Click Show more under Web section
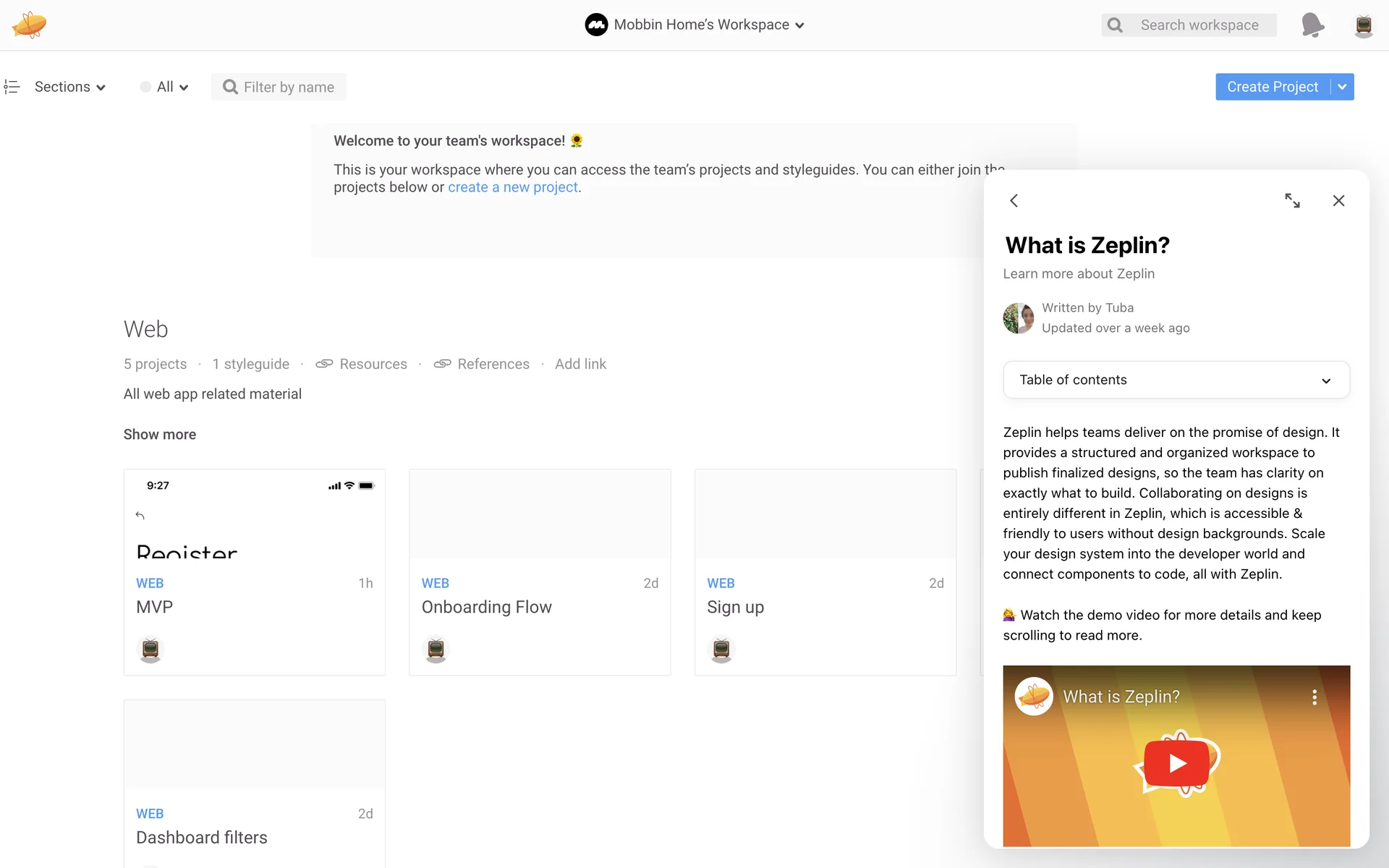Viewport: 1389px width, 868px height. coord(159,434)
